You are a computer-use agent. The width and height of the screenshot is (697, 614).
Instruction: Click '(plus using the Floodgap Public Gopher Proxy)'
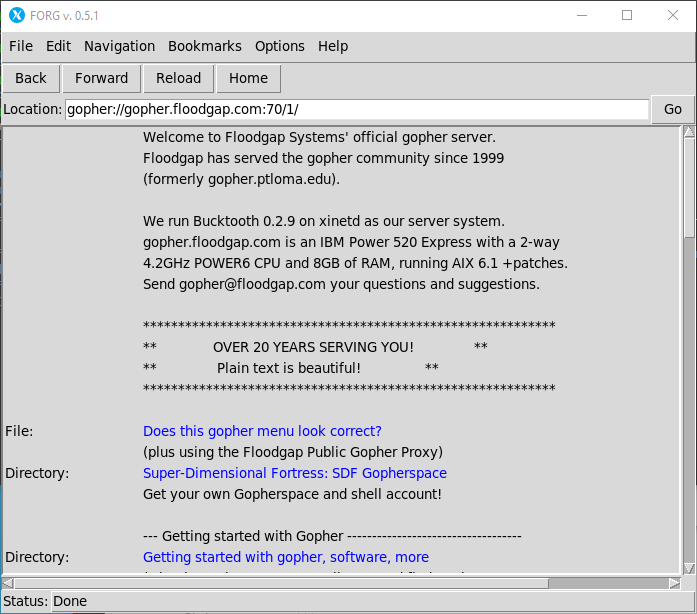[x=293, y=452]
